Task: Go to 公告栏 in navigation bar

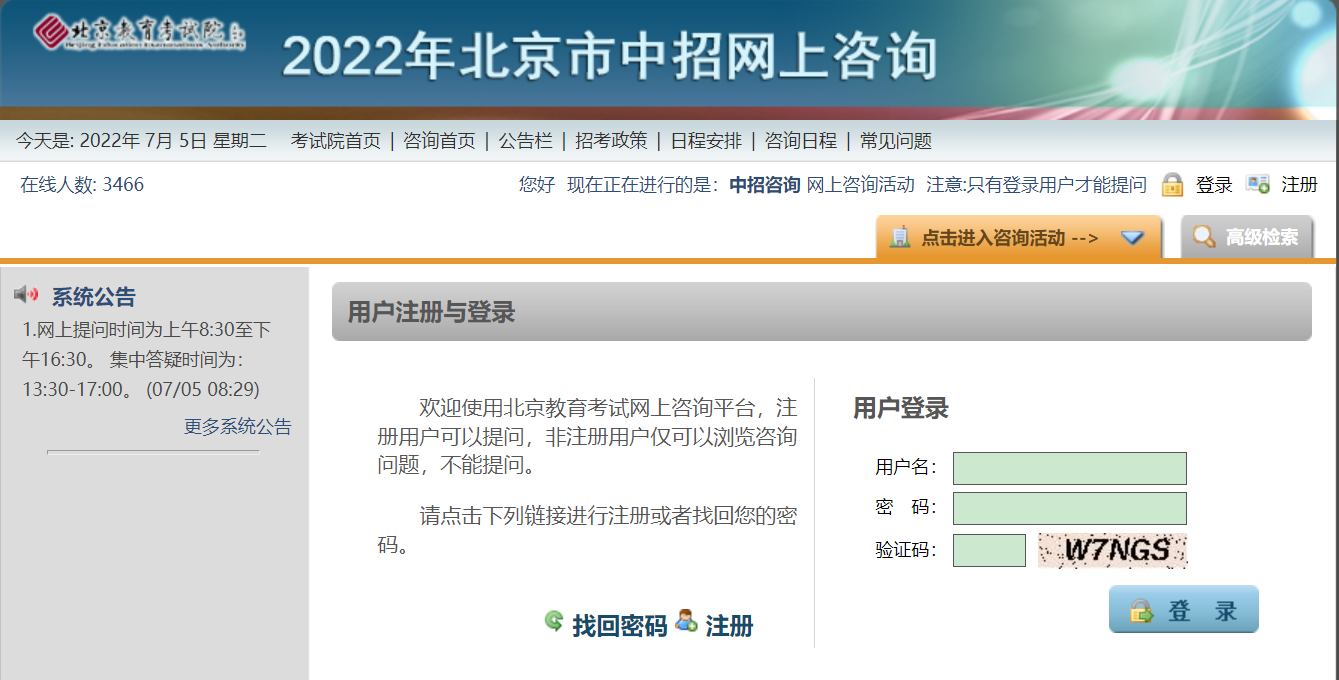Action: 525,141
